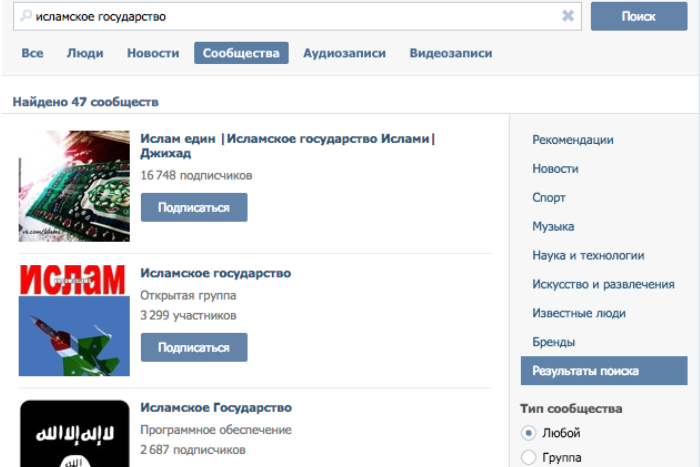Open the rocket thumbnail of second community
The width and height of the screenshot is (700, 467).
coord(74,320)
